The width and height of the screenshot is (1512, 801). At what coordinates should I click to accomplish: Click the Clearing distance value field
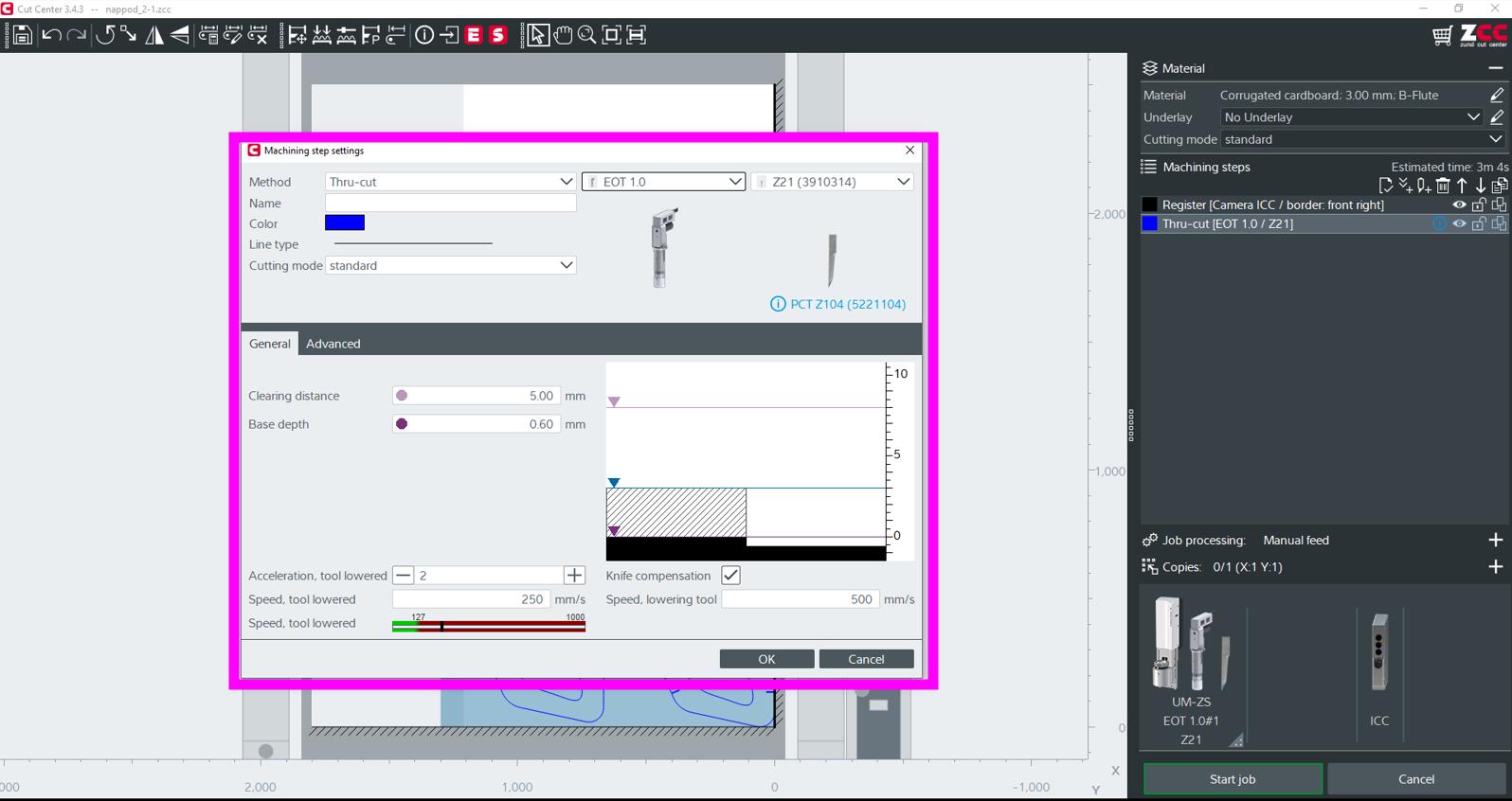point(476,396)
